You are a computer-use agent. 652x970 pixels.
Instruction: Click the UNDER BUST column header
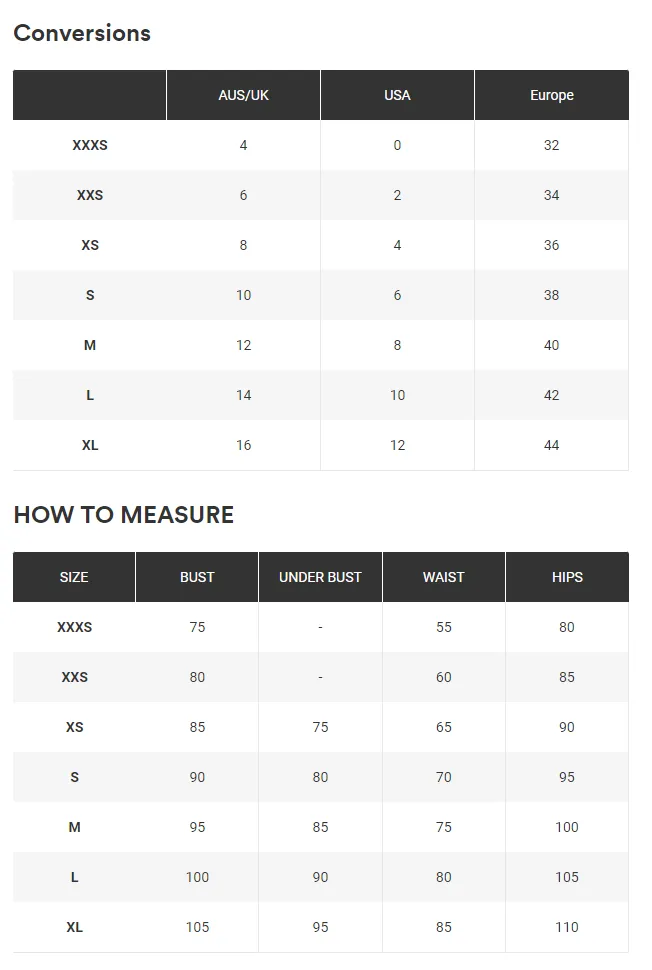320,577
